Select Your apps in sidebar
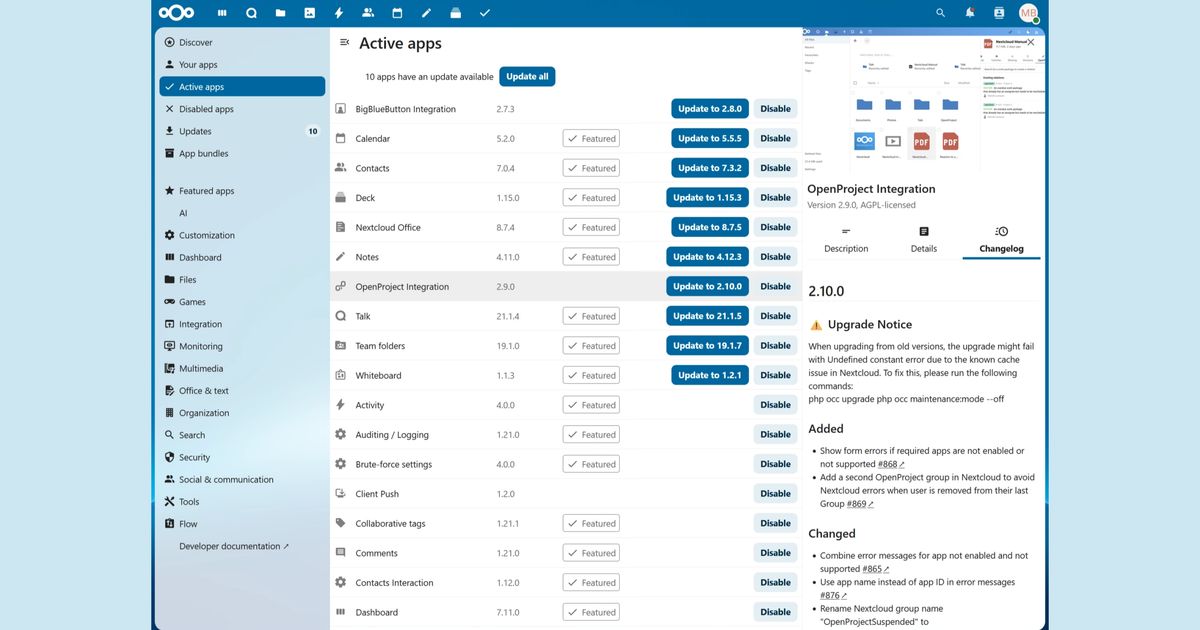Viewport: 1200px width, 630px height. coord(242,64)
